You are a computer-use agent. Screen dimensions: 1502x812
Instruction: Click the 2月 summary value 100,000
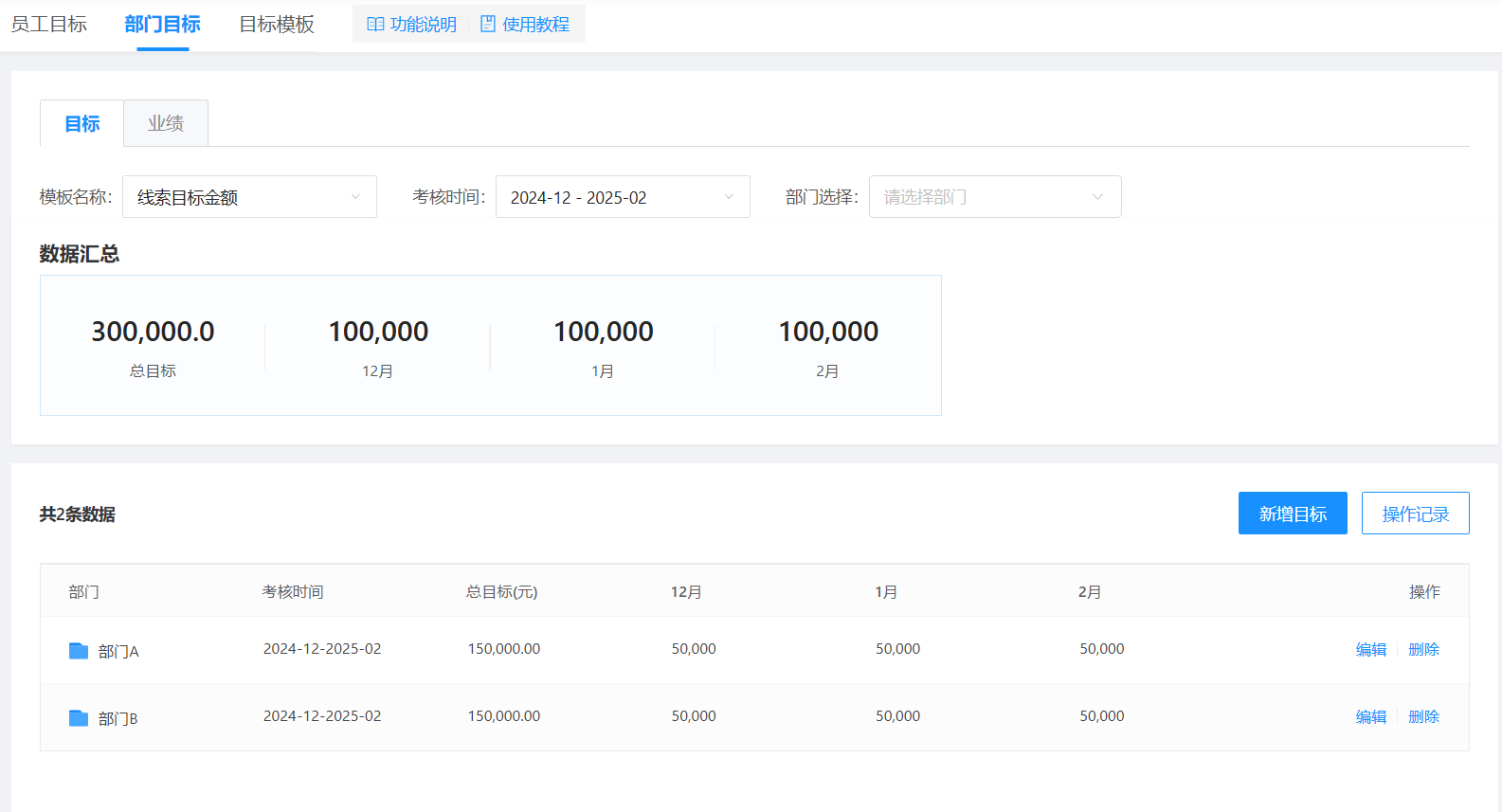[x=828, y=332]
